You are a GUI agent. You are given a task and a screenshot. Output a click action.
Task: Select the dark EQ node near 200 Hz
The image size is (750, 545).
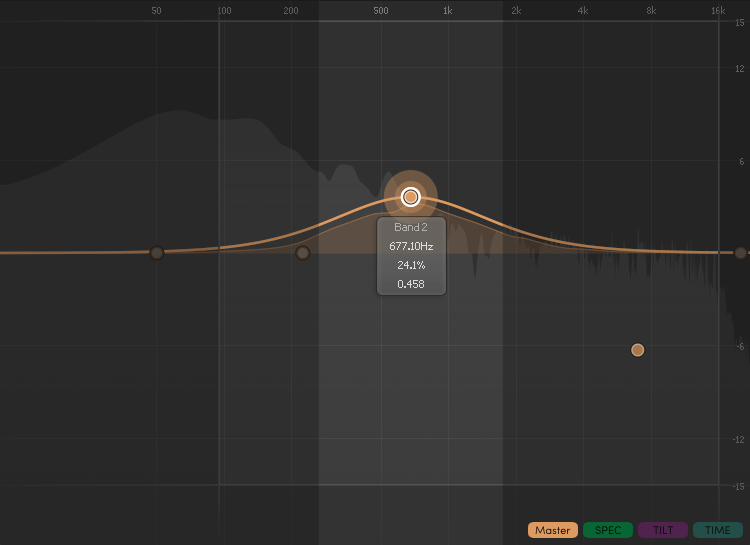pos(303,253)
